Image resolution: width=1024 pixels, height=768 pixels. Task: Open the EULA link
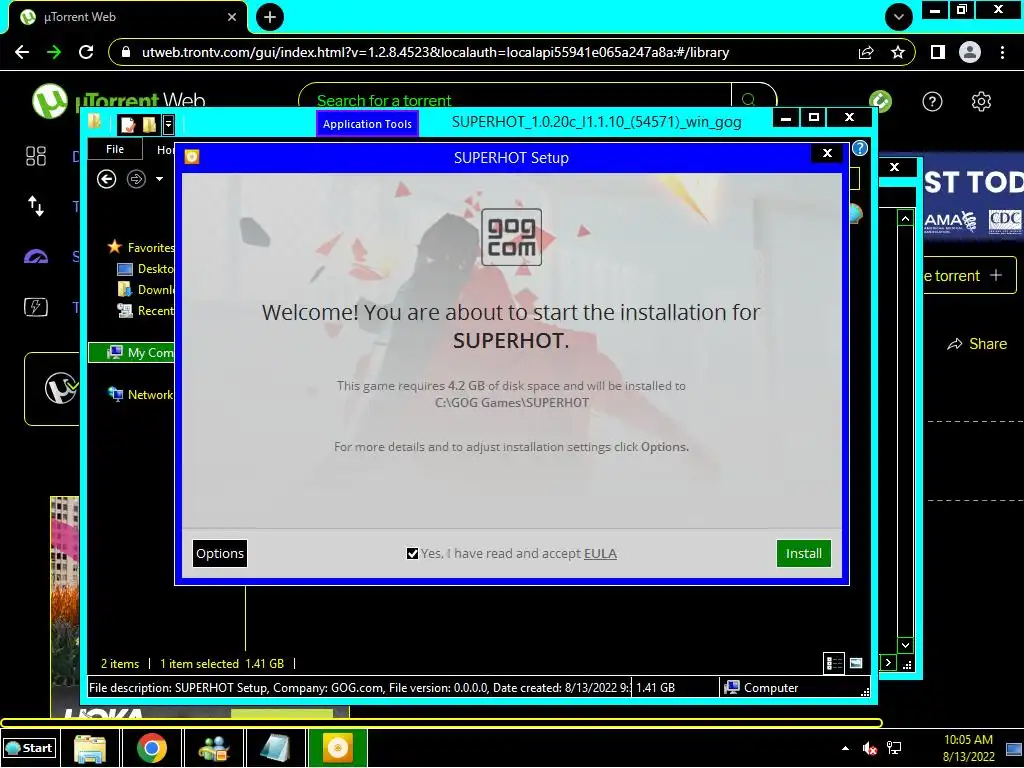click(600, 554)
